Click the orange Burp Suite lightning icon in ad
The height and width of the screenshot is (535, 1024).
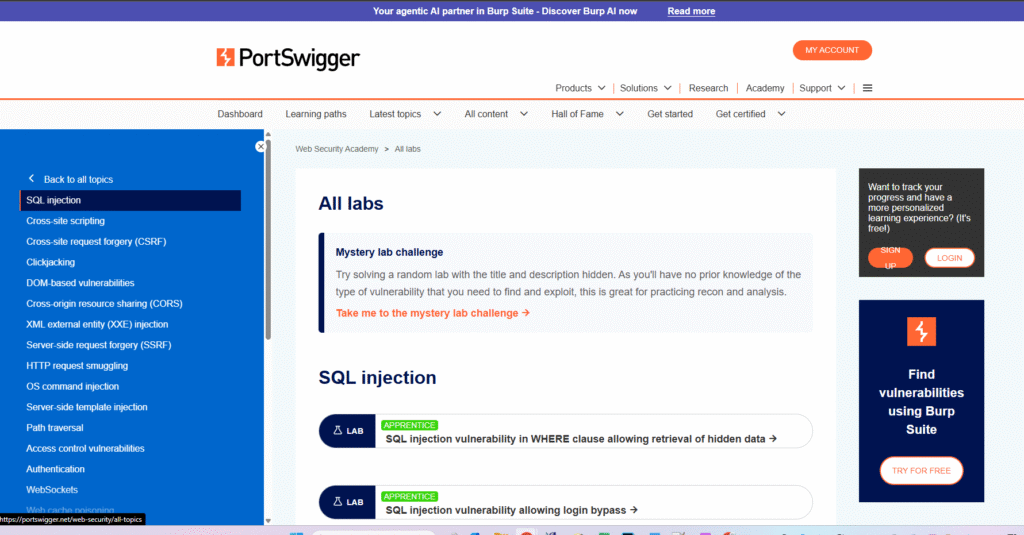921,331
